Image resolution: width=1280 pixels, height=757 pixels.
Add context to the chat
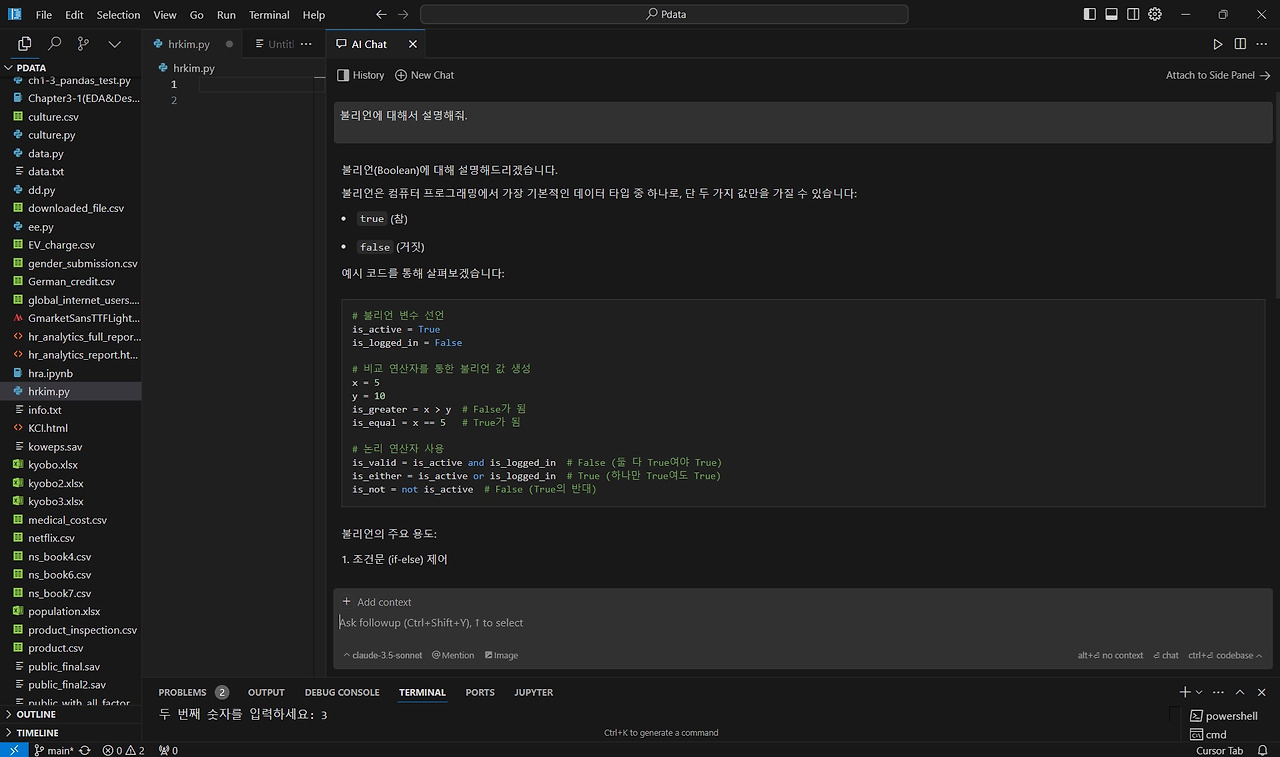(377, 602)
